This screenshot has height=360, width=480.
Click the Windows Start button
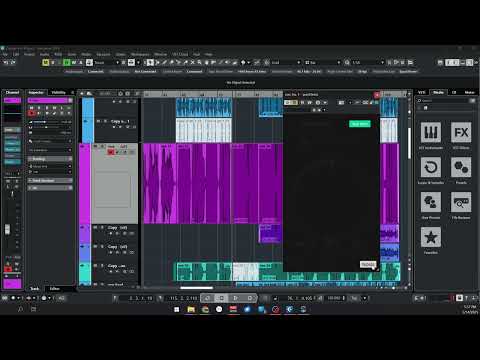(x=177, y=309)
